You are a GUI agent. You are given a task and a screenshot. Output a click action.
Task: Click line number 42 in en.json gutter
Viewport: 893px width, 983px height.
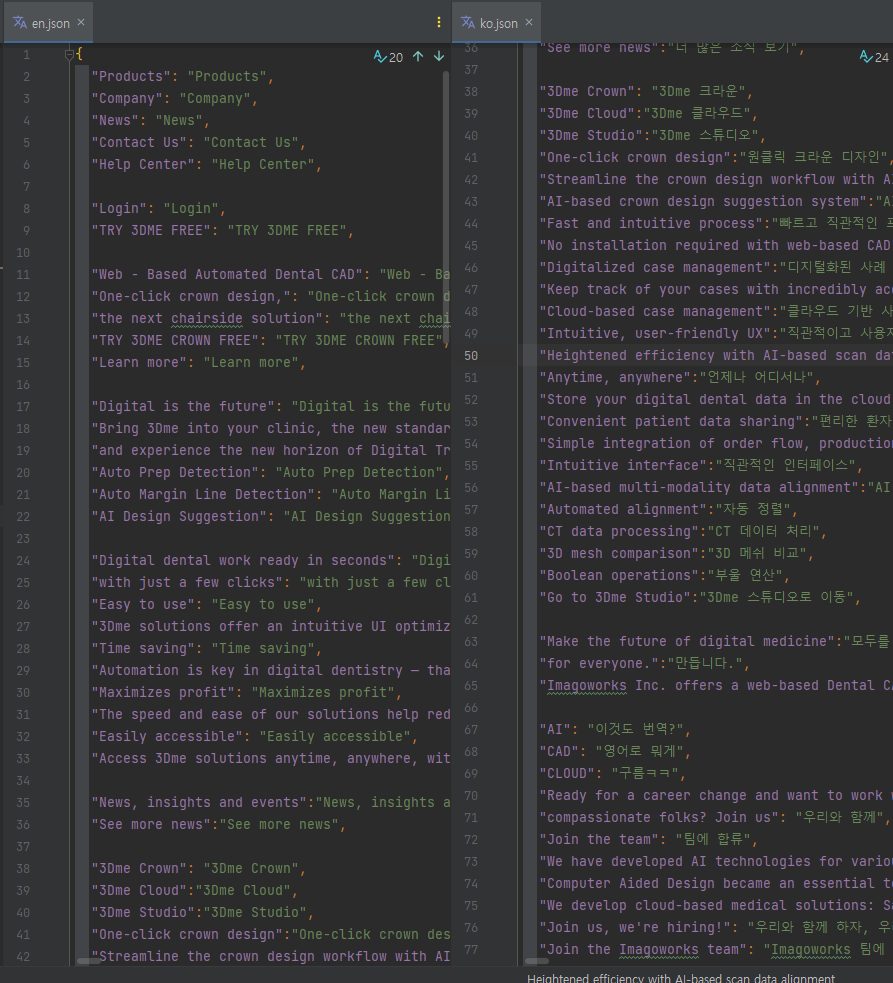coord(23,957)
